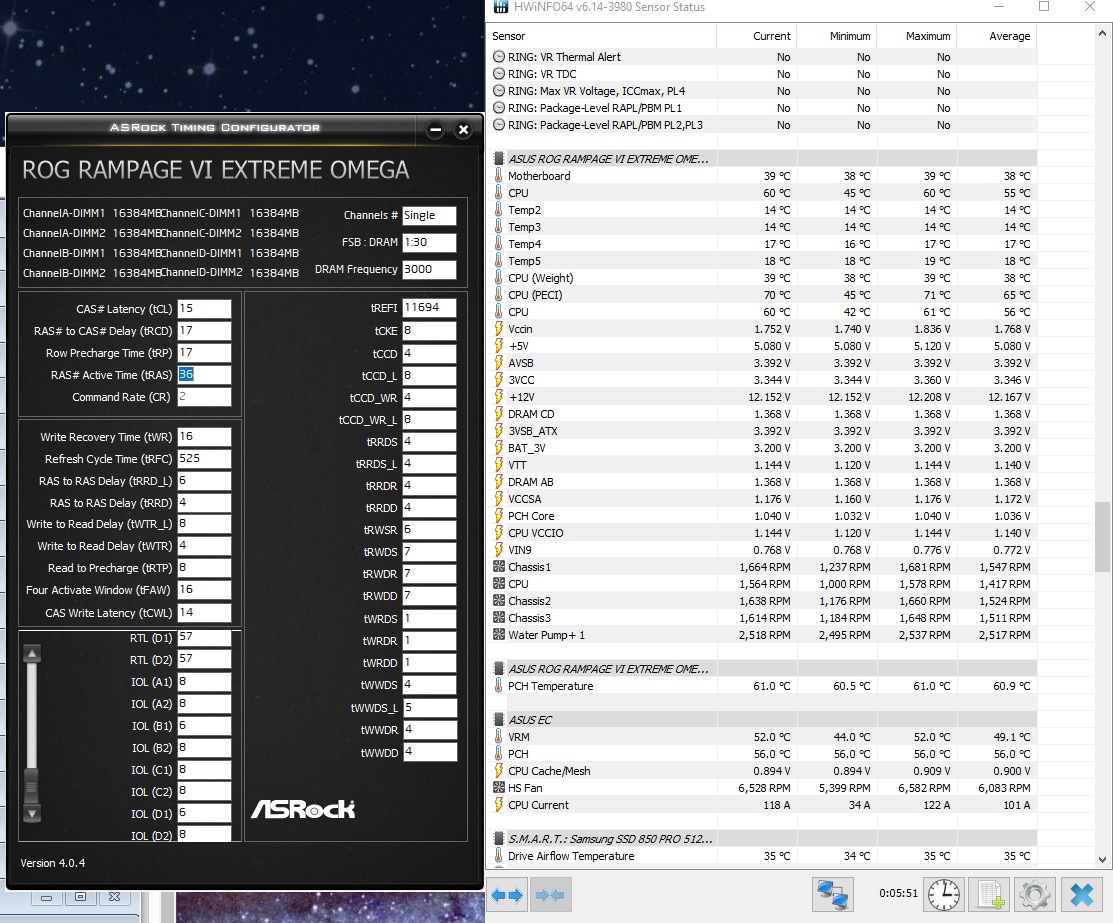Click the tWWDS_L value field

point(429,707)
